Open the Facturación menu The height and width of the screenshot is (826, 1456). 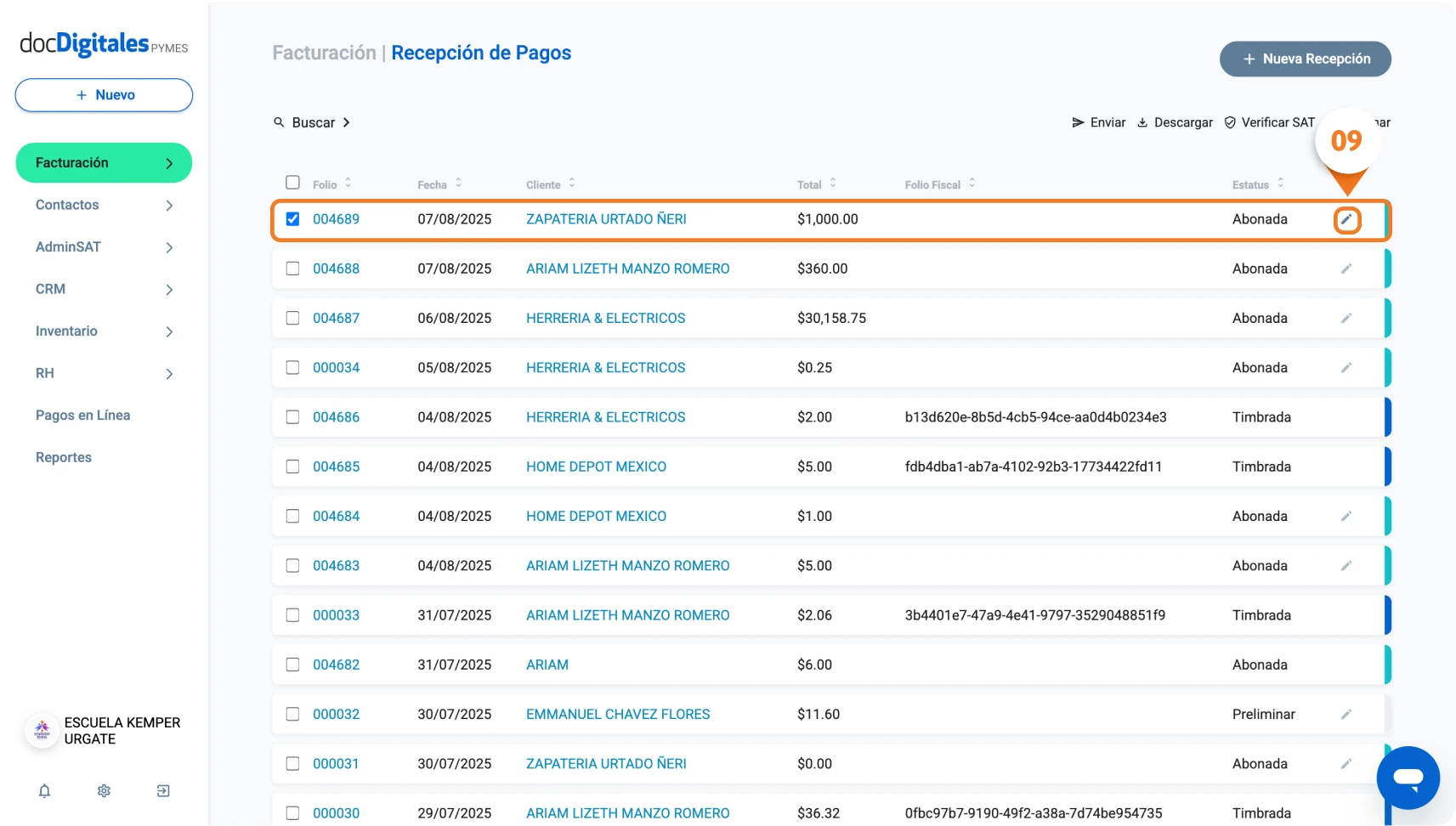(x=104, y=163)
